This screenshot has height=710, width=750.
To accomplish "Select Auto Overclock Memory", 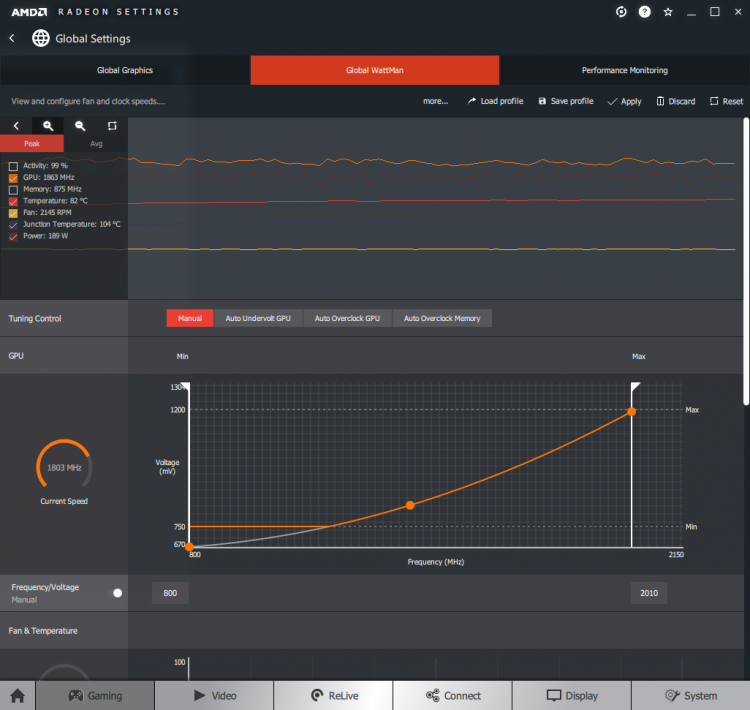I will (442, 318).
